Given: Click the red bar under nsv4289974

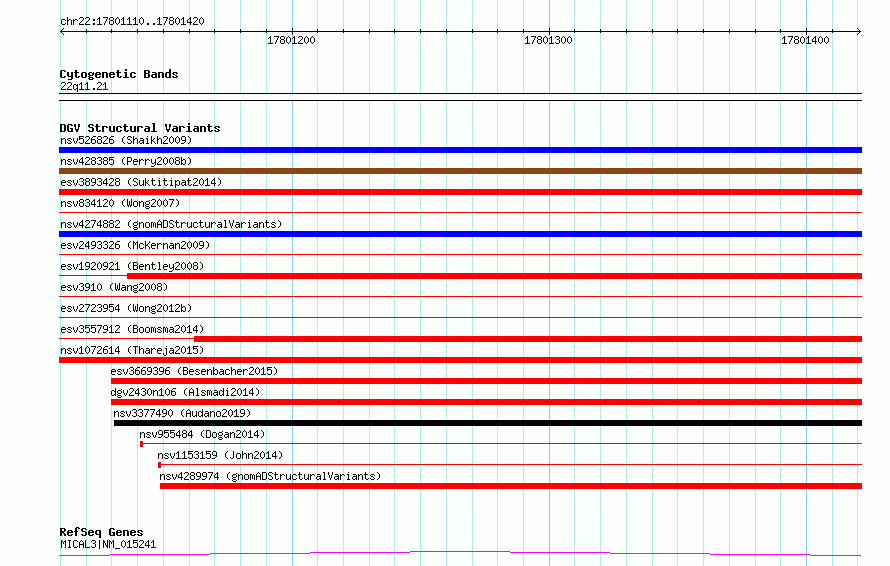Looking at the screenshot, I should 511,486.
